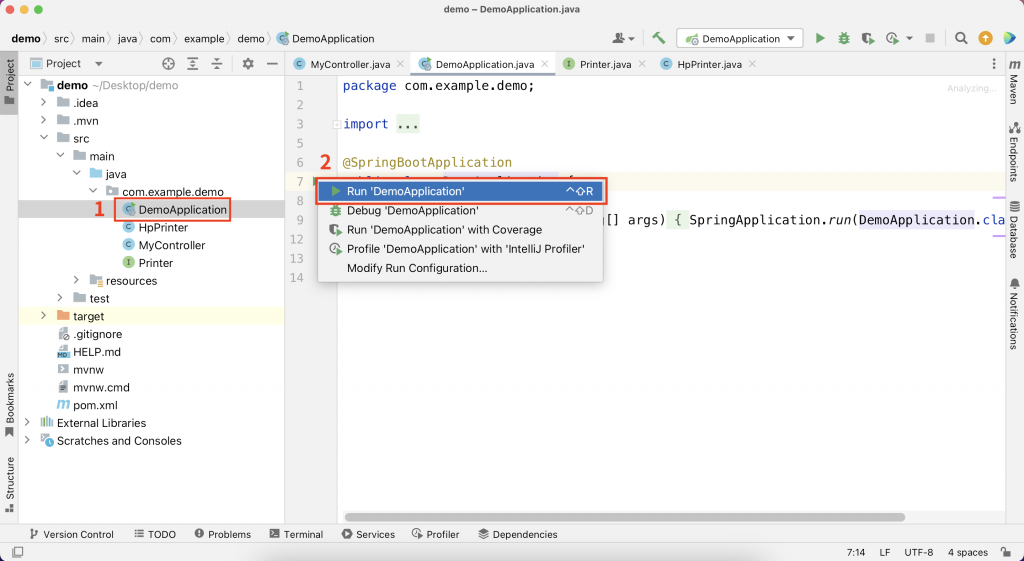
Task: Open the dropdown arrow next to the Profile icon
Action: [x=909, y=39]
